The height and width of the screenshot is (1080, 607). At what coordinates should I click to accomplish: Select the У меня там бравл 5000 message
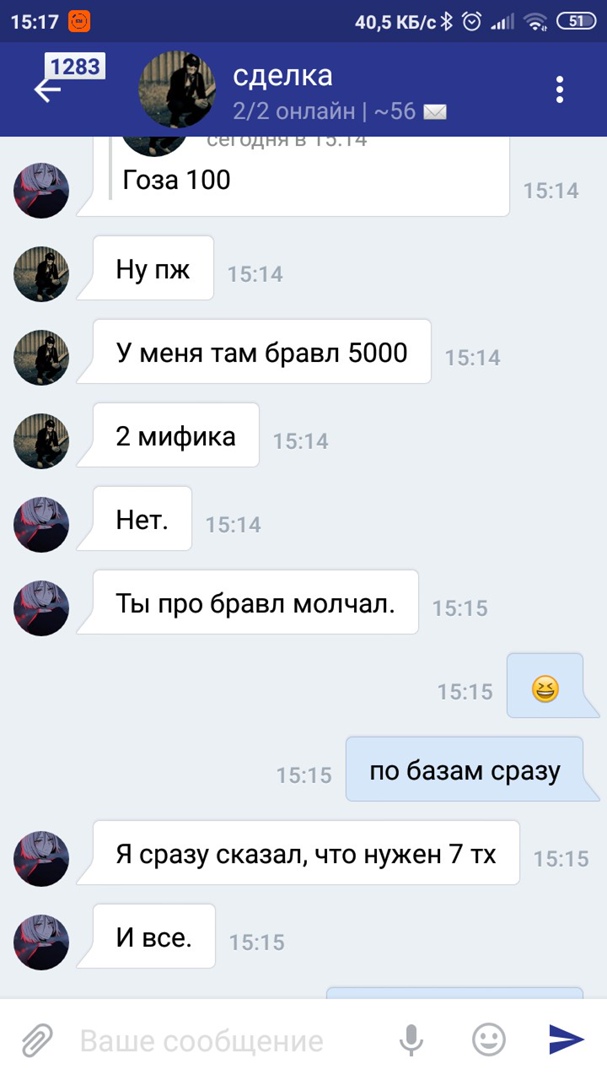point(262,352)
